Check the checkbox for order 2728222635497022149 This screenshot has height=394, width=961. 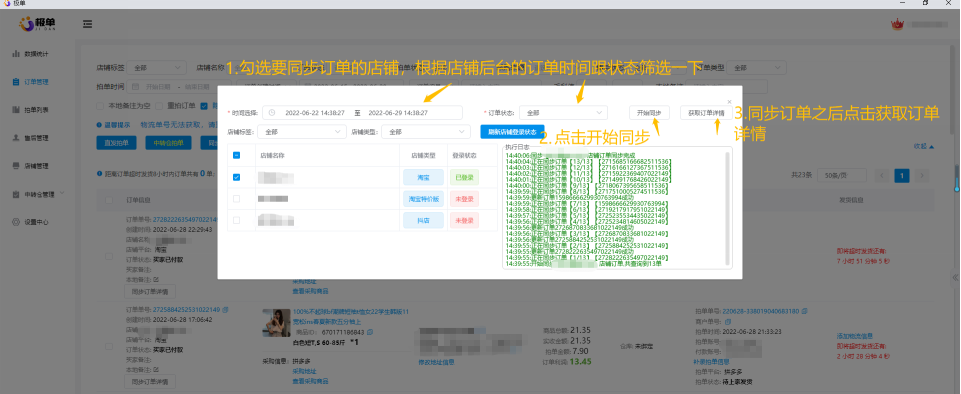coord(109,256)
